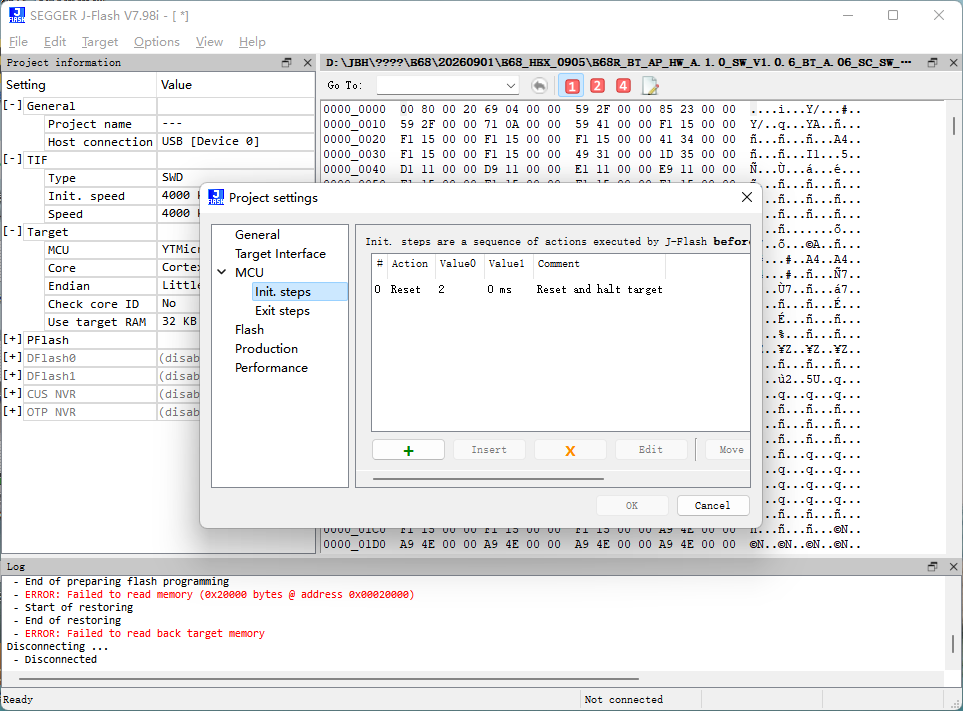Select Init. steps in settings tree
Image resolution: width=963 pixels, height=711 pixels.
pyautogui.click(x=300, y=292)
